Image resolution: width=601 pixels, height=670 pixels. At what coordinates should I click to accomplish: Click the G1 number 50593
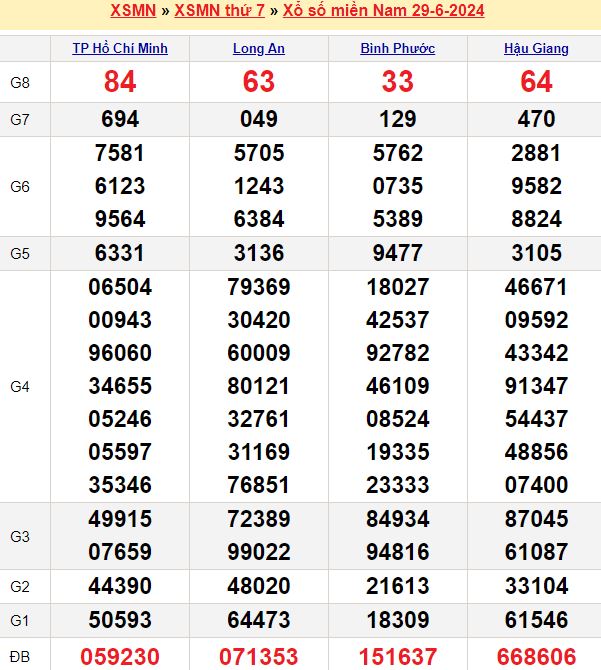[120, 620]
